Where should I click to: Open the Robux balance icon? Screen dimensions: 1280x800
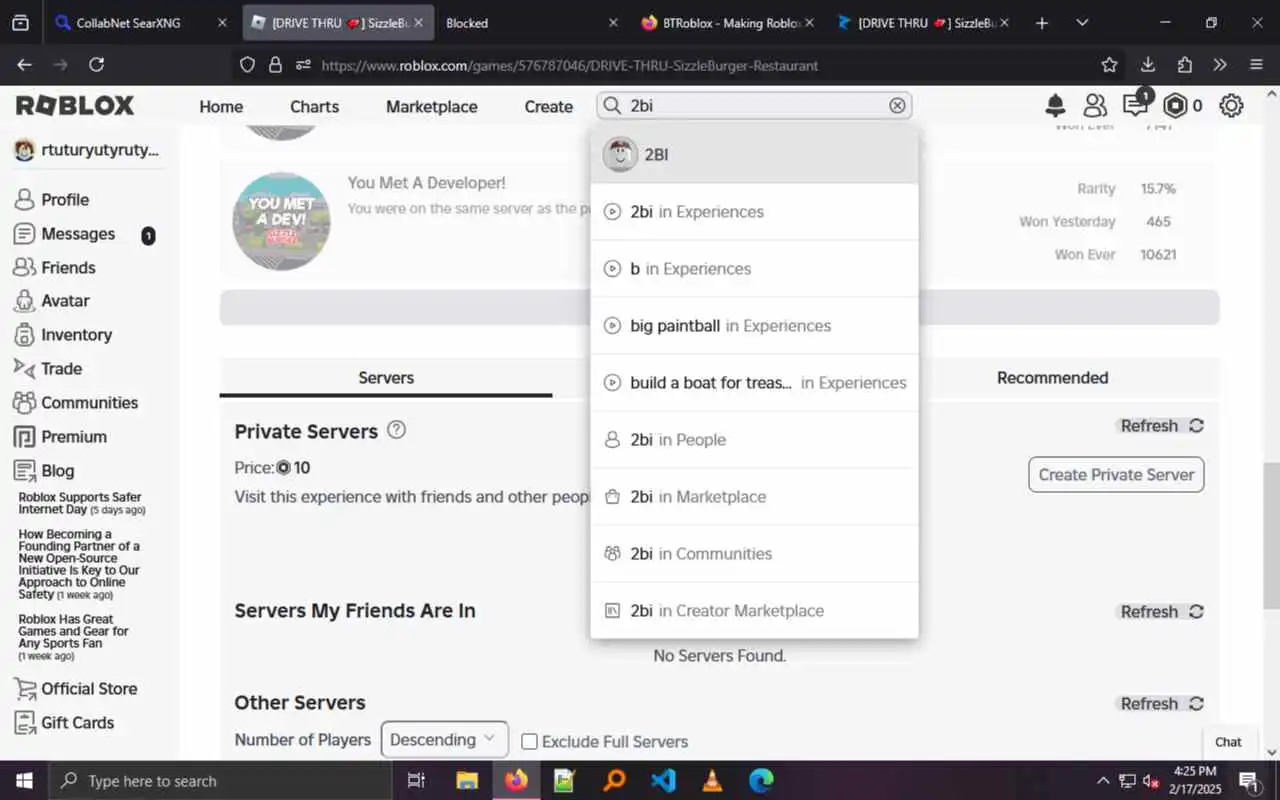(1175, 105)
